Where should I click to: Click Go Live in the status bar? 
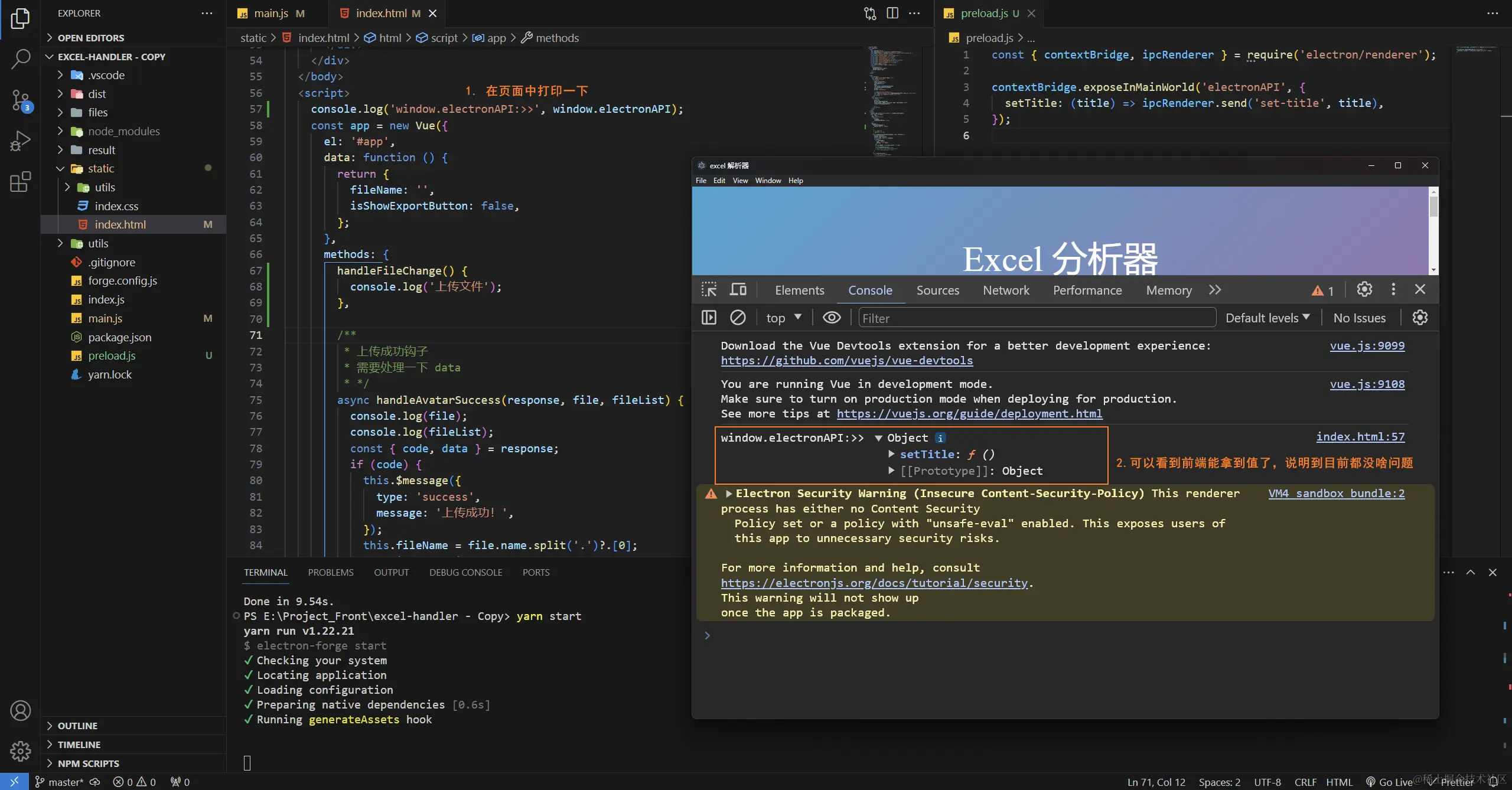(1390, 782)
